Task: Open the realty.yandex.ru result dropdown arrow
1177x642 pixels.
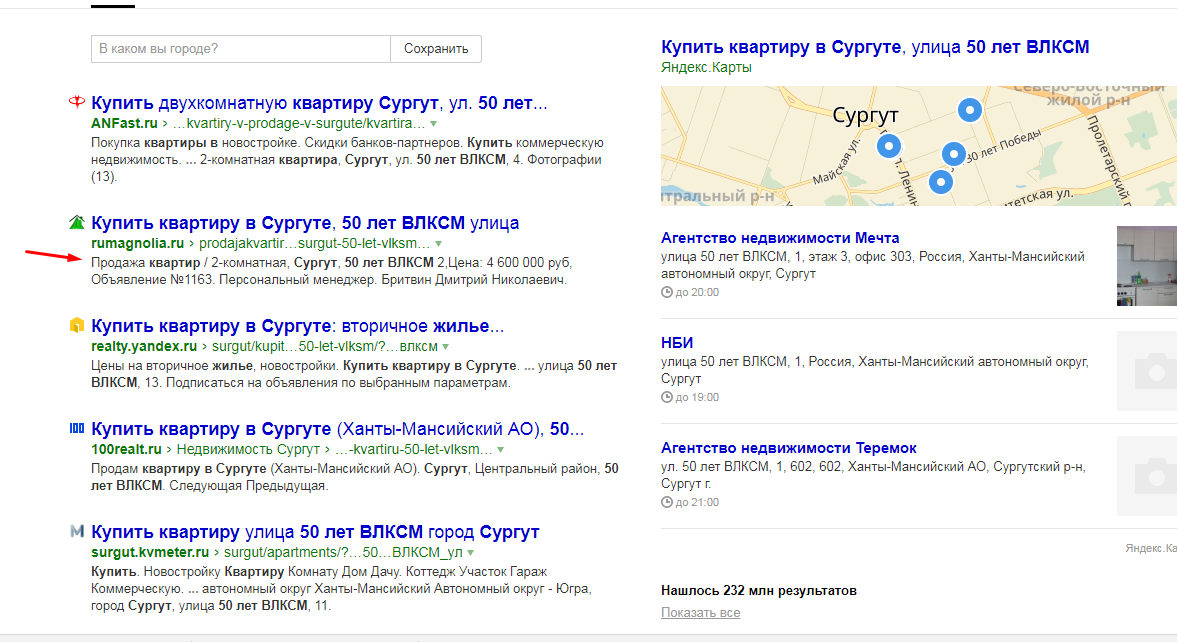Action: tap(446, 347)
